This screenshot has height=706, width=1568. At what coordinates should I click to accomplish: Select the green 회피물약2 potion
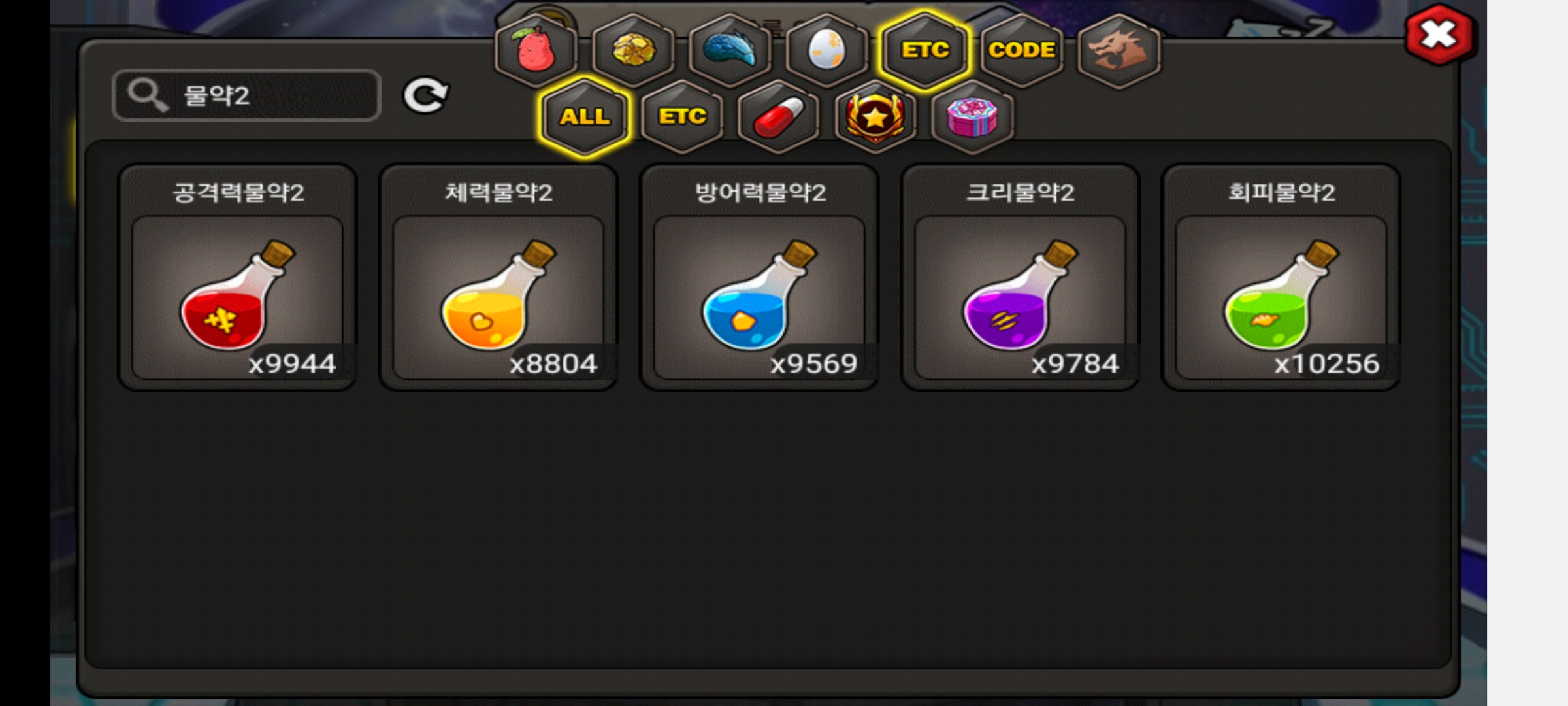click(x=1281, y=277)
